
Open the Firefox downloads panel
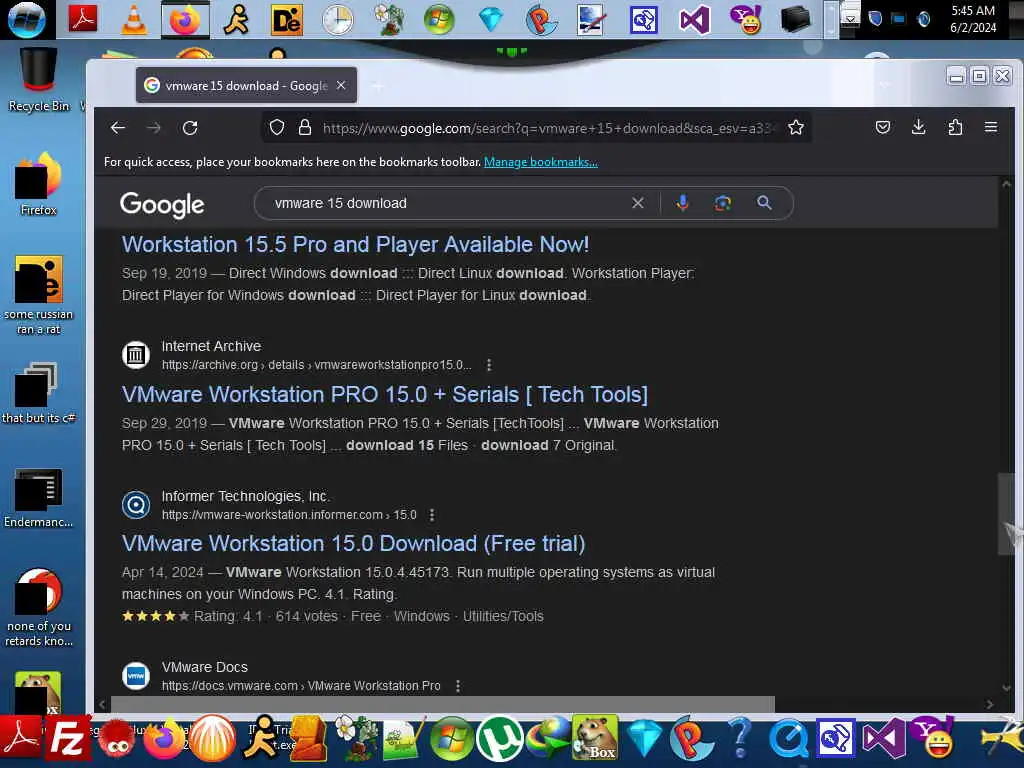(918, 127)
